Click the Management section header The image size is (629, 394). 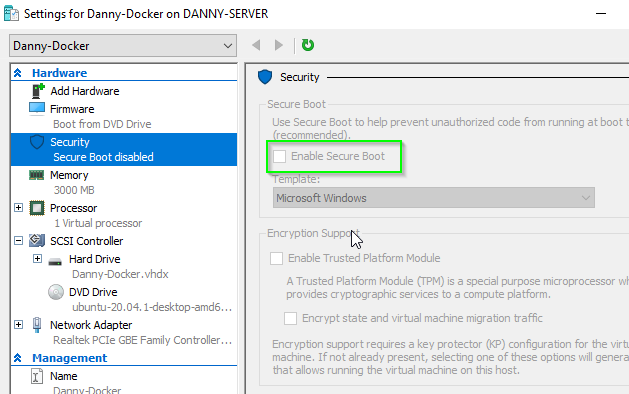pos(69,358)
